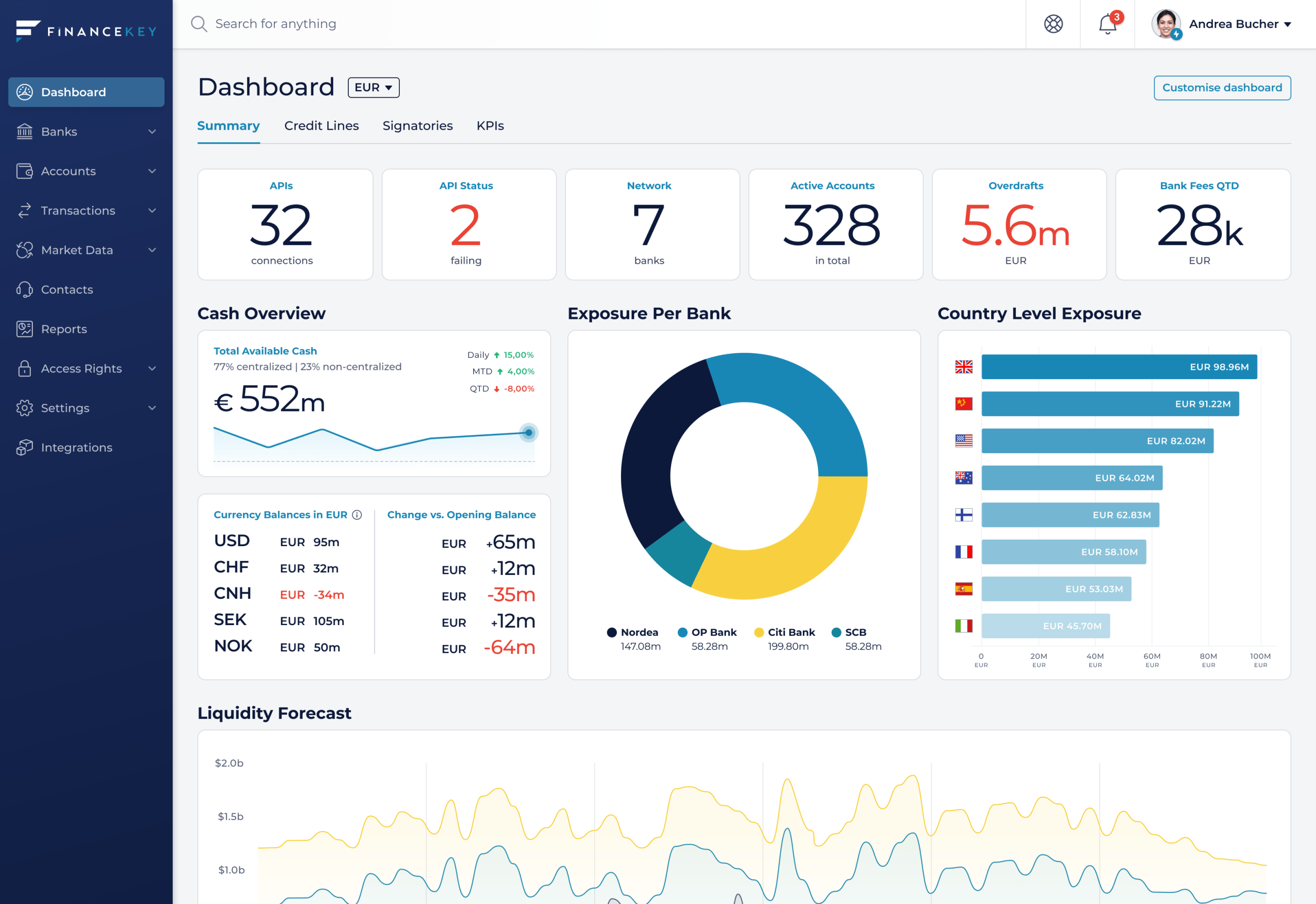
Task: Switch to the Credit Lines tab
Action: (321, 126)
